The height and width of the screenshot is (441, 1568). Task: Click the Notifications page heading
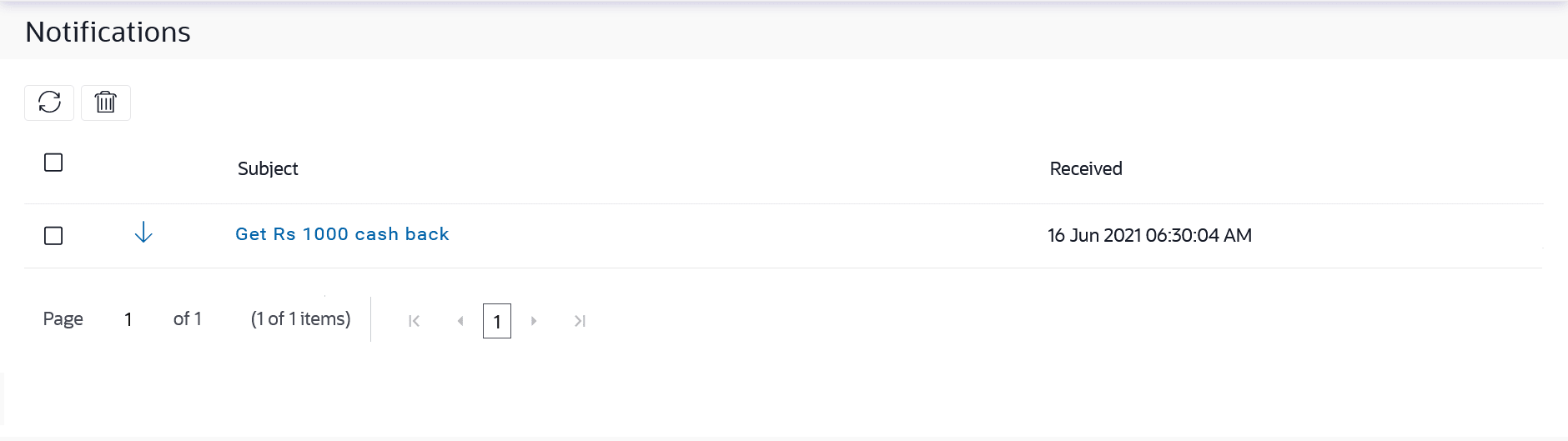[108, 32]
